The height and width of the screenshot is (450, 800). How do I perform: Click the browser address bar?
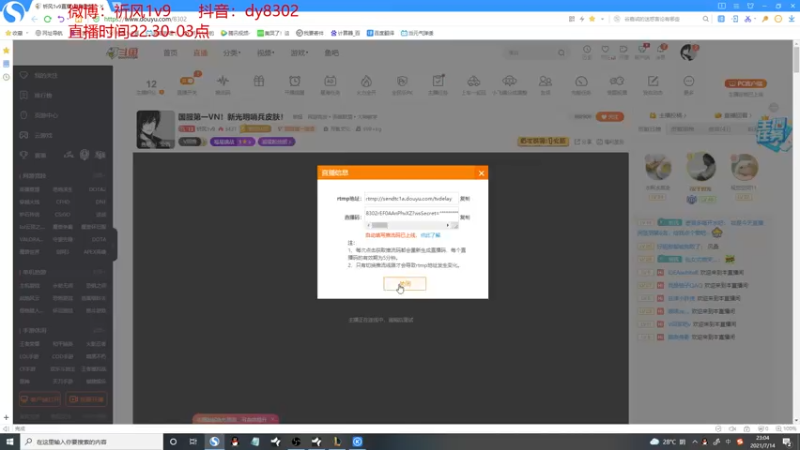(327, 19)
